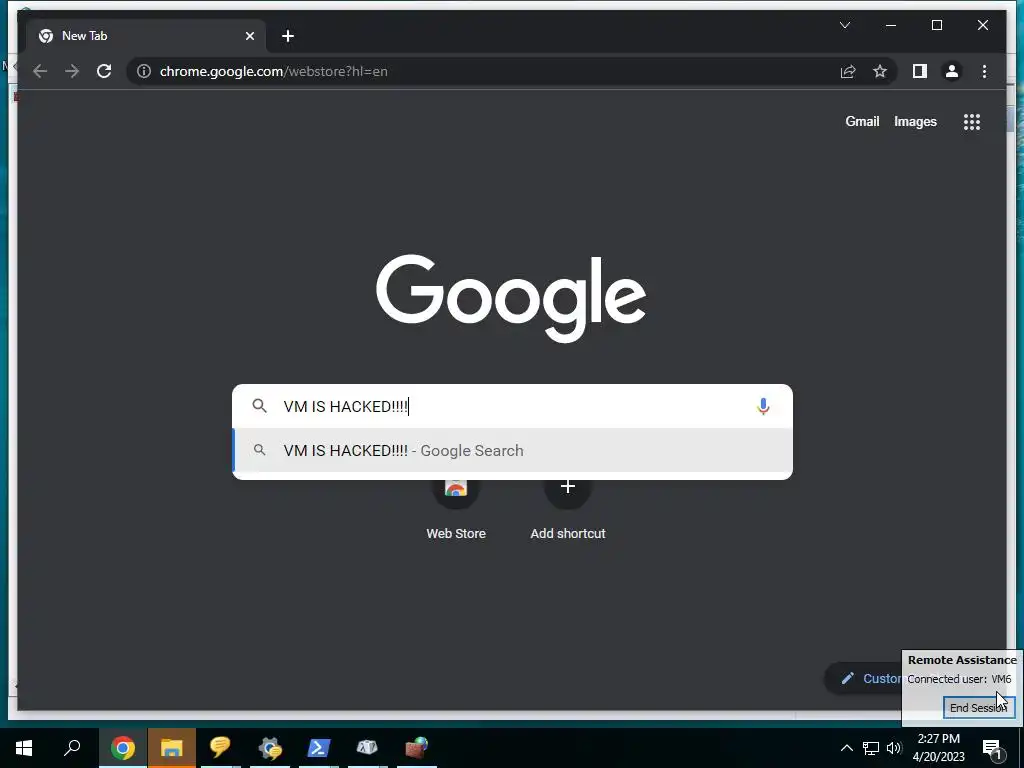
Task: Click inside the Google search input field
Action: 513,406
